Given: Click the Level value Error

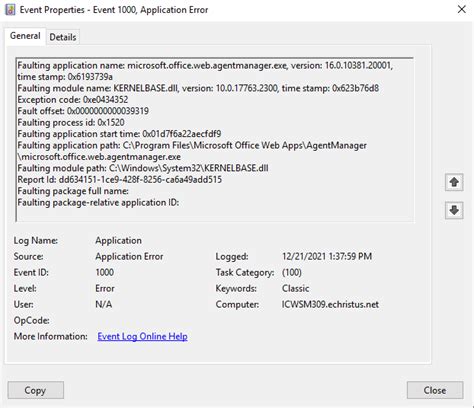Looking at the screenshot, I should 105,288.
